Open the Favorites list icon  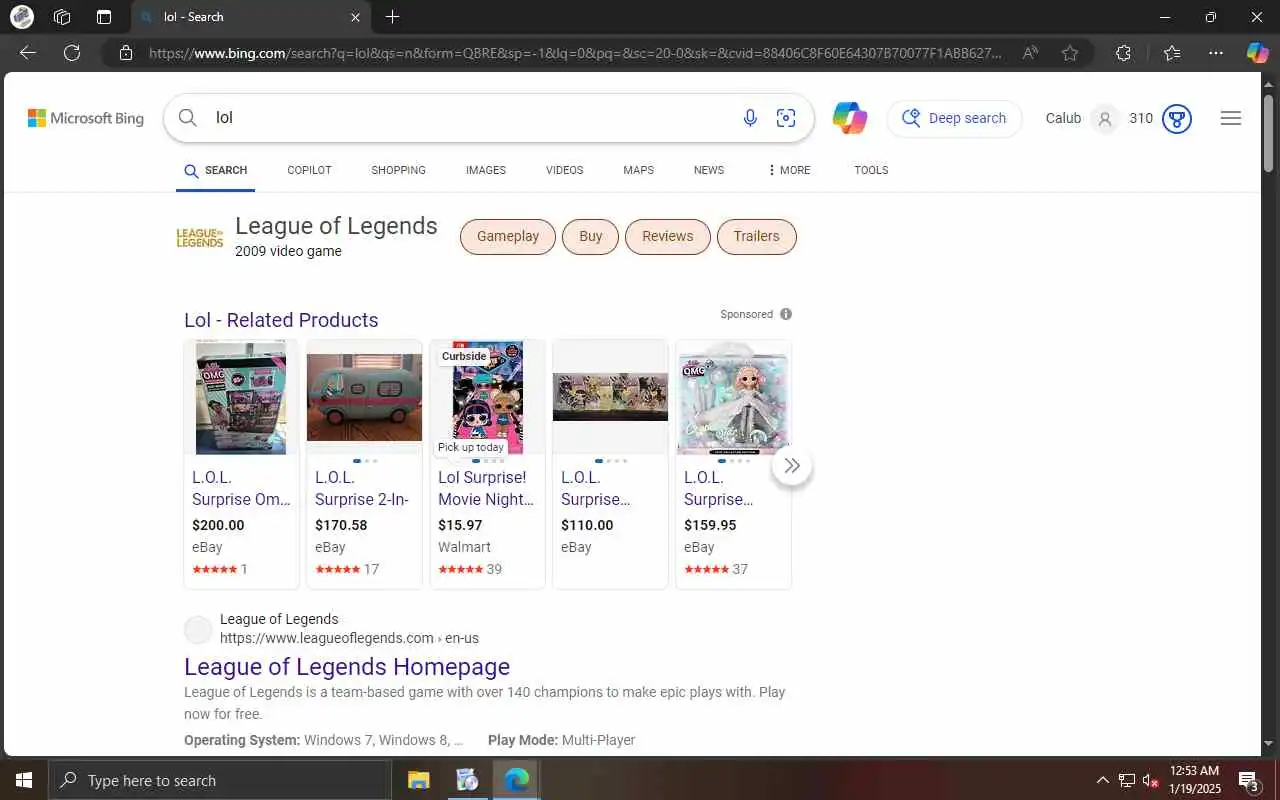click(1172, 53)
